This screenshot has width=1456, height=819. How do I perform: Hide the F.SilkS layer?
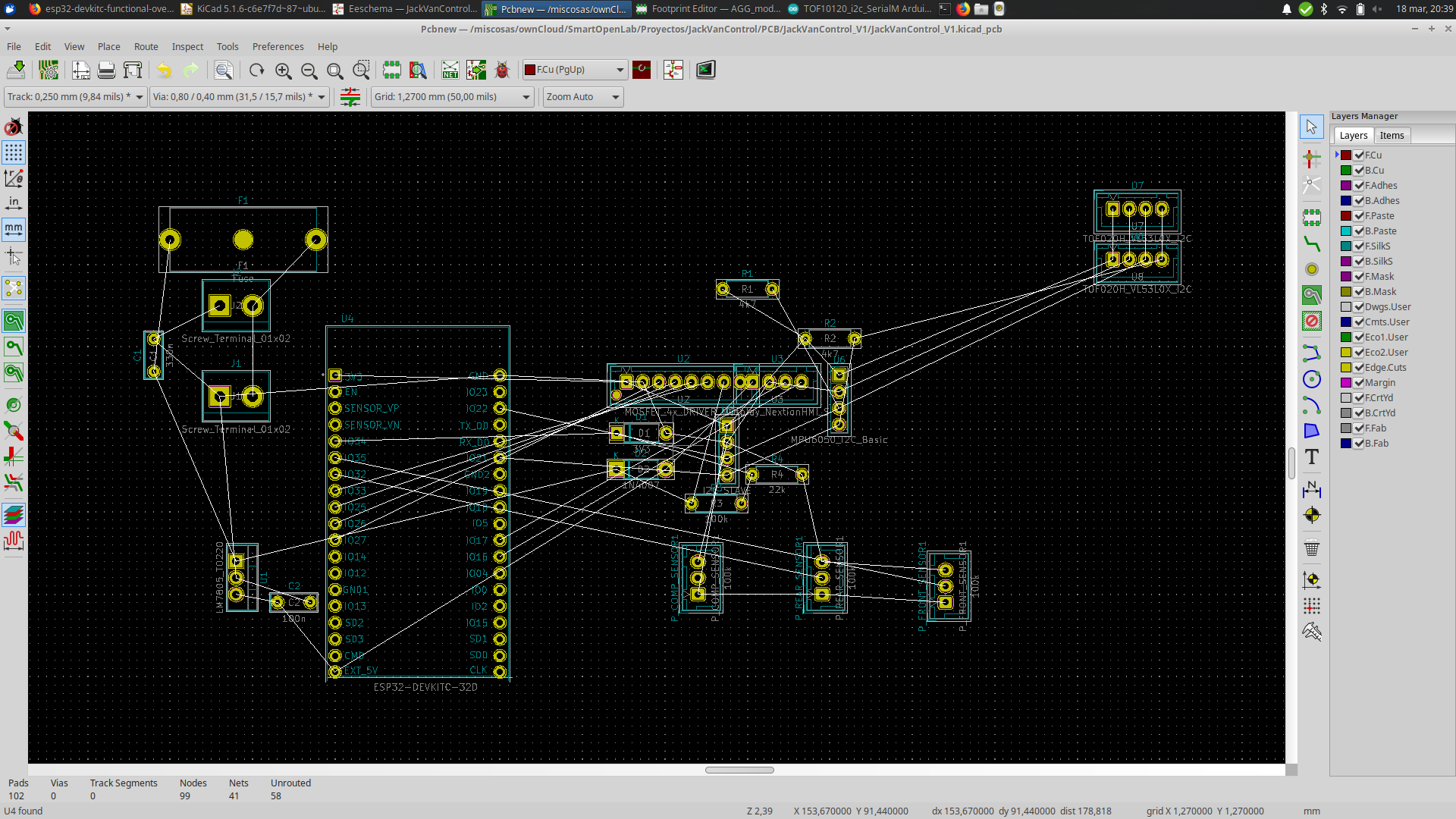pyautogui.click(x=1359, y=246)
